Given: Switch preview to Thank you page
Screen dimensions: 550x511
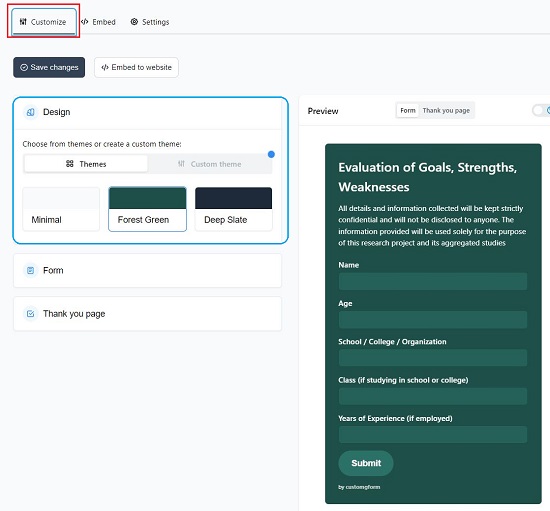Looking at the screenshot, I should (446, 110).
